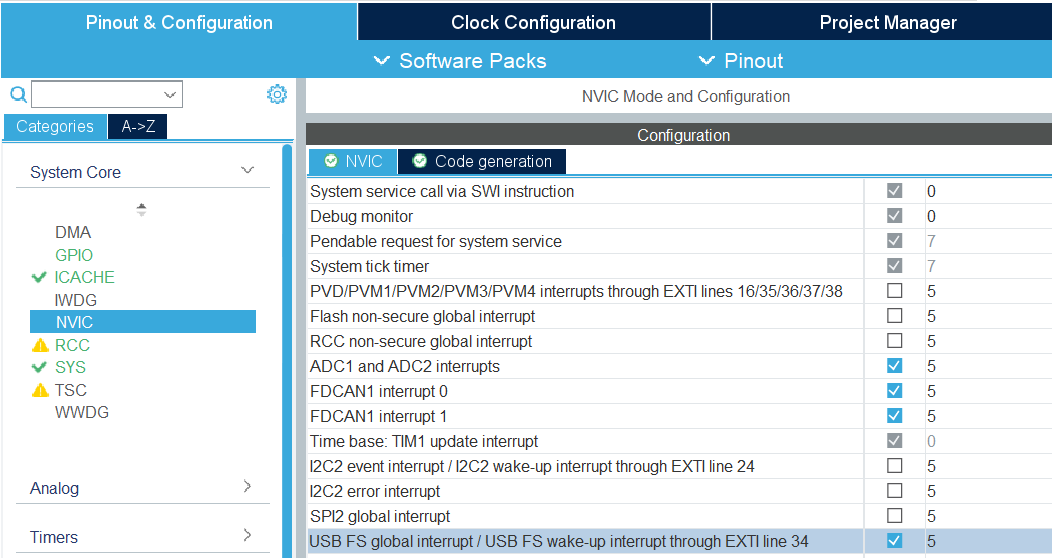Collapse the System Core category
1052x558 pixels.
click(x=247, y=171)
